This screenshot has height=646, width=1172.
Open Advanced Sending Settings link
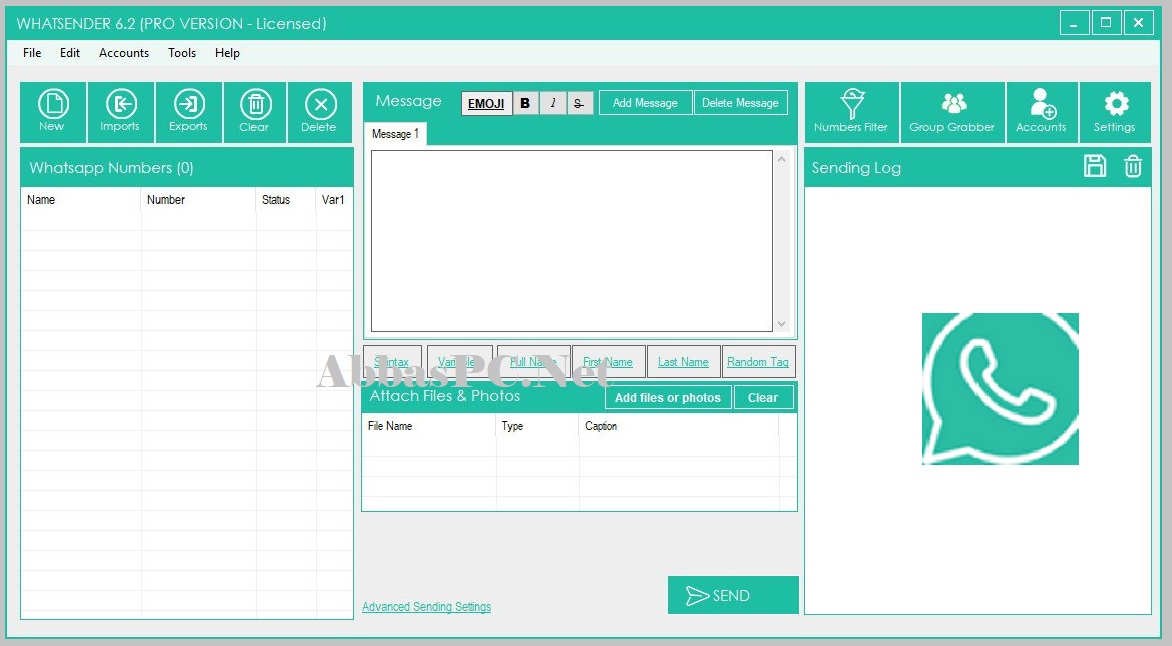(427, 606)
